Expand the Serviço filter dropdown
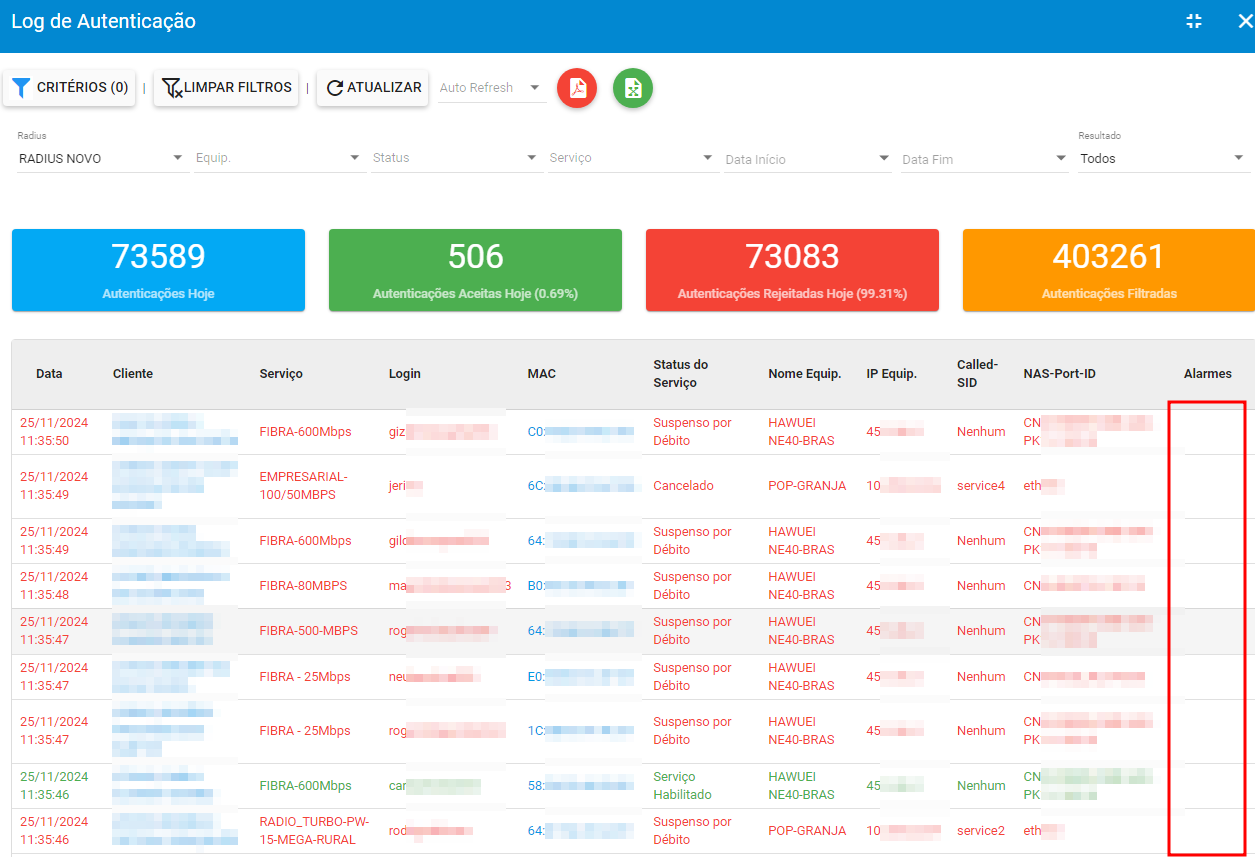Screen dimensions: 1255x857 point(632,158)
